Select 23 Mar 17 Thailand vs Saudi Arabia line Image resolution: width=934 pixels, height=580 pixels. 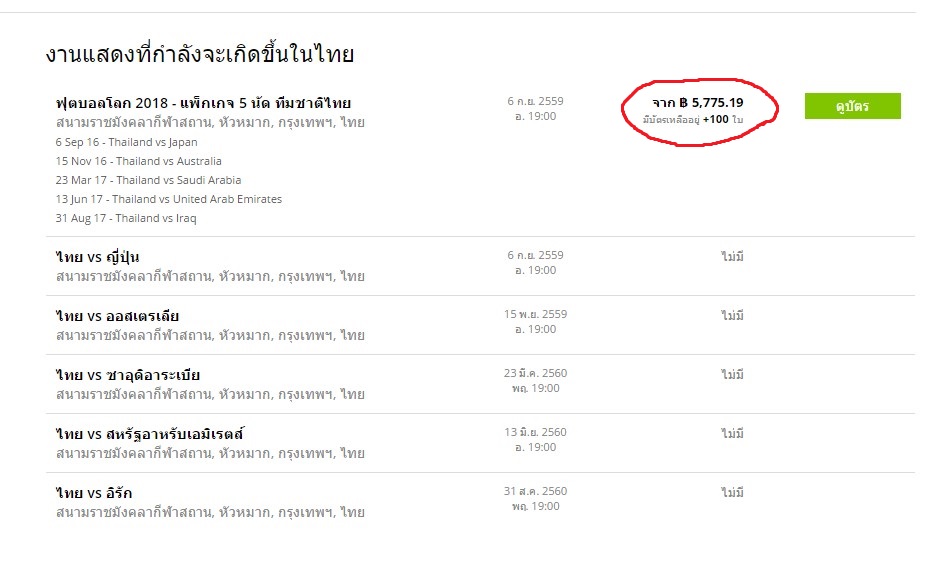[149, 180]
